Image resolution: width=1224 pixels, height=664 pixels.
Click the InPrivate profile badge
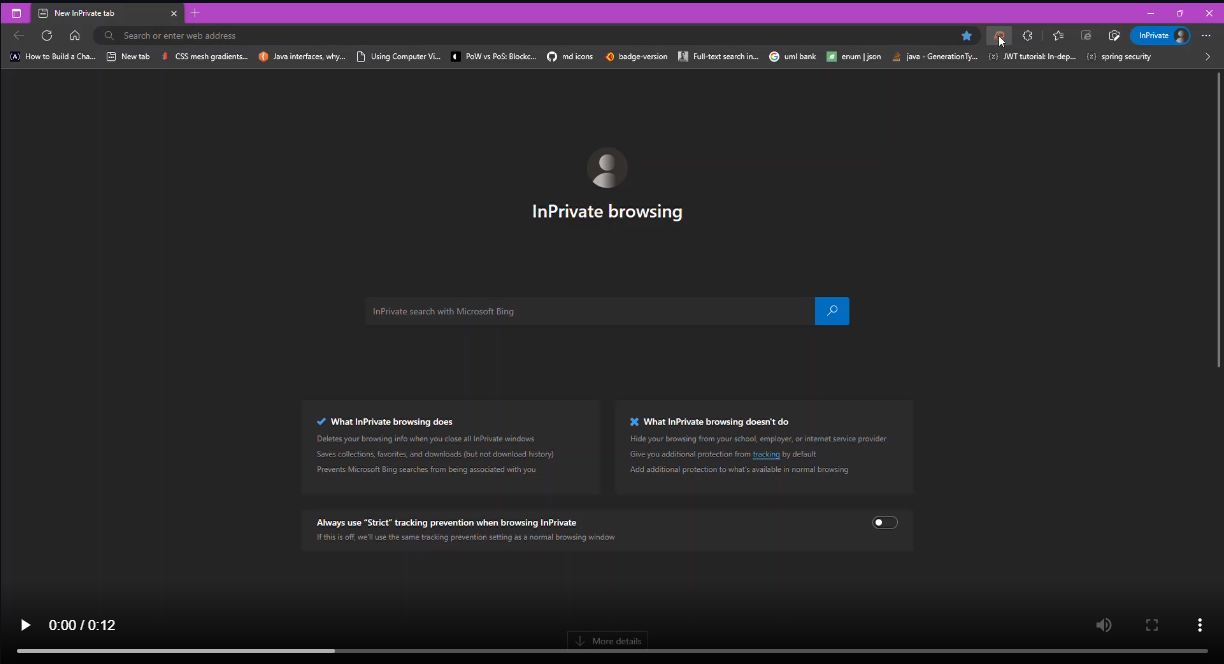tap(1160, 35)
